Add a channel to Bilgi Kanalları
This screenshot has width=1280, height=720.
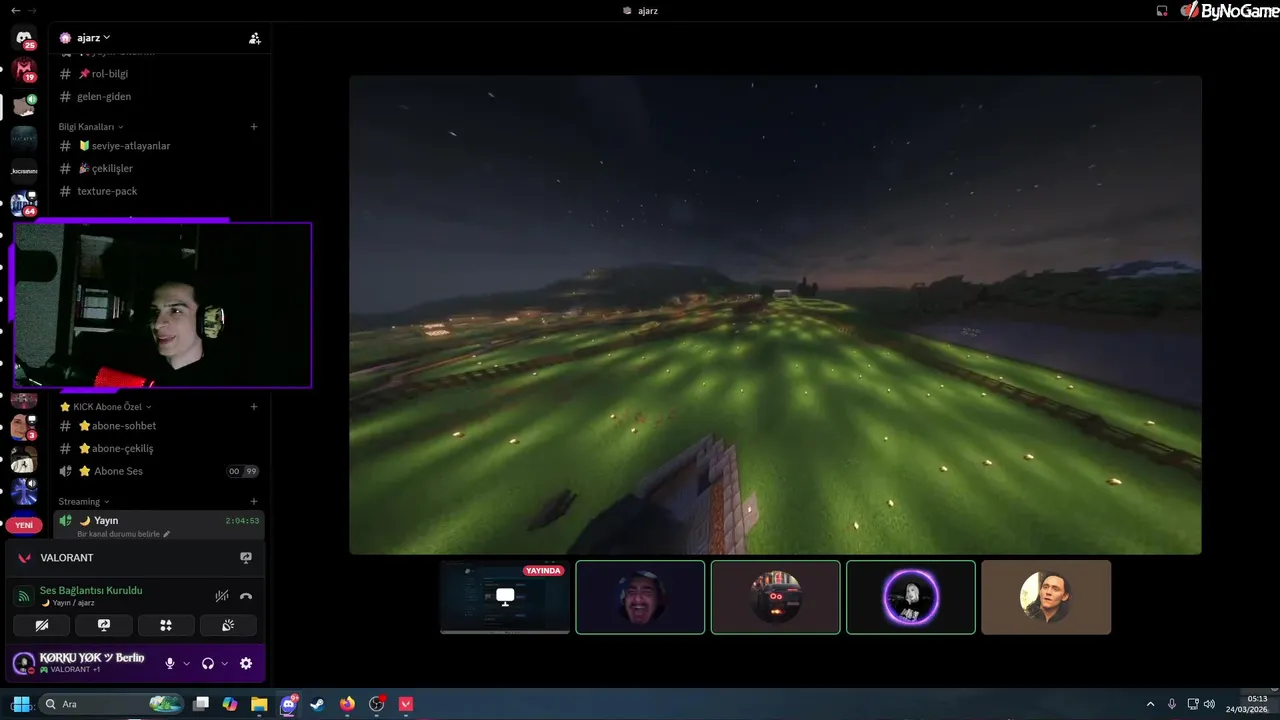(254, 127)
